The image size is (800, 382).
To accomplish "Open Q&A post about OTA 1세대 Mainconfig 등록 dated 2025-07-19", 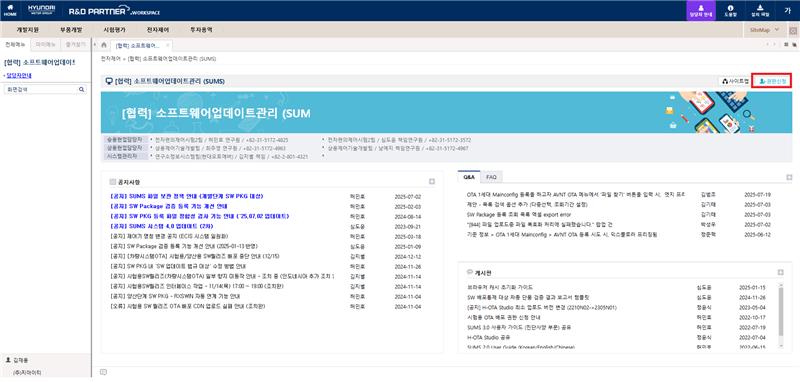I will [575, 194].
